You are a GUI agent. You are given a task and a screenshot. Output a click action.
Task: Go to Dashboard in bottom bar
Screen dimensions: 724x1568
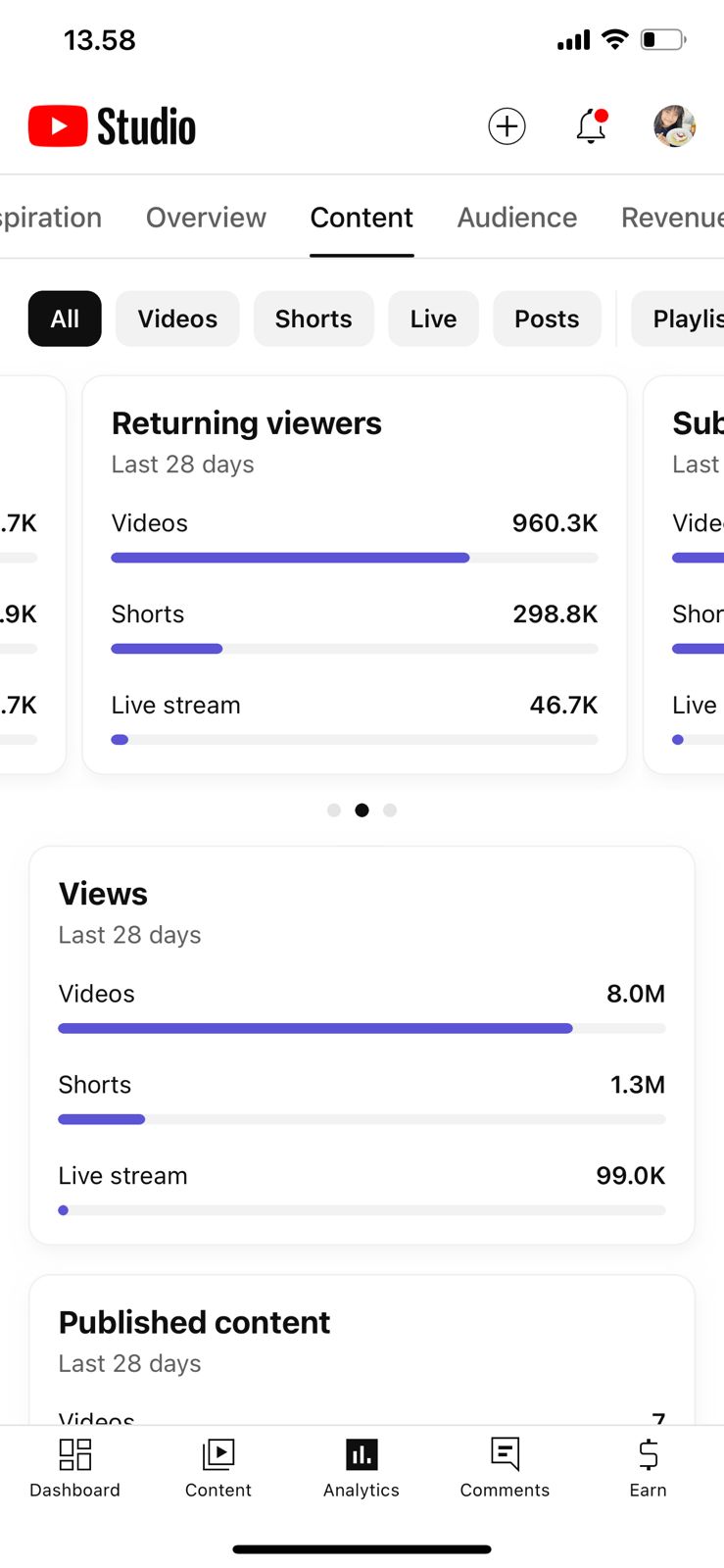click(75, 1467)
